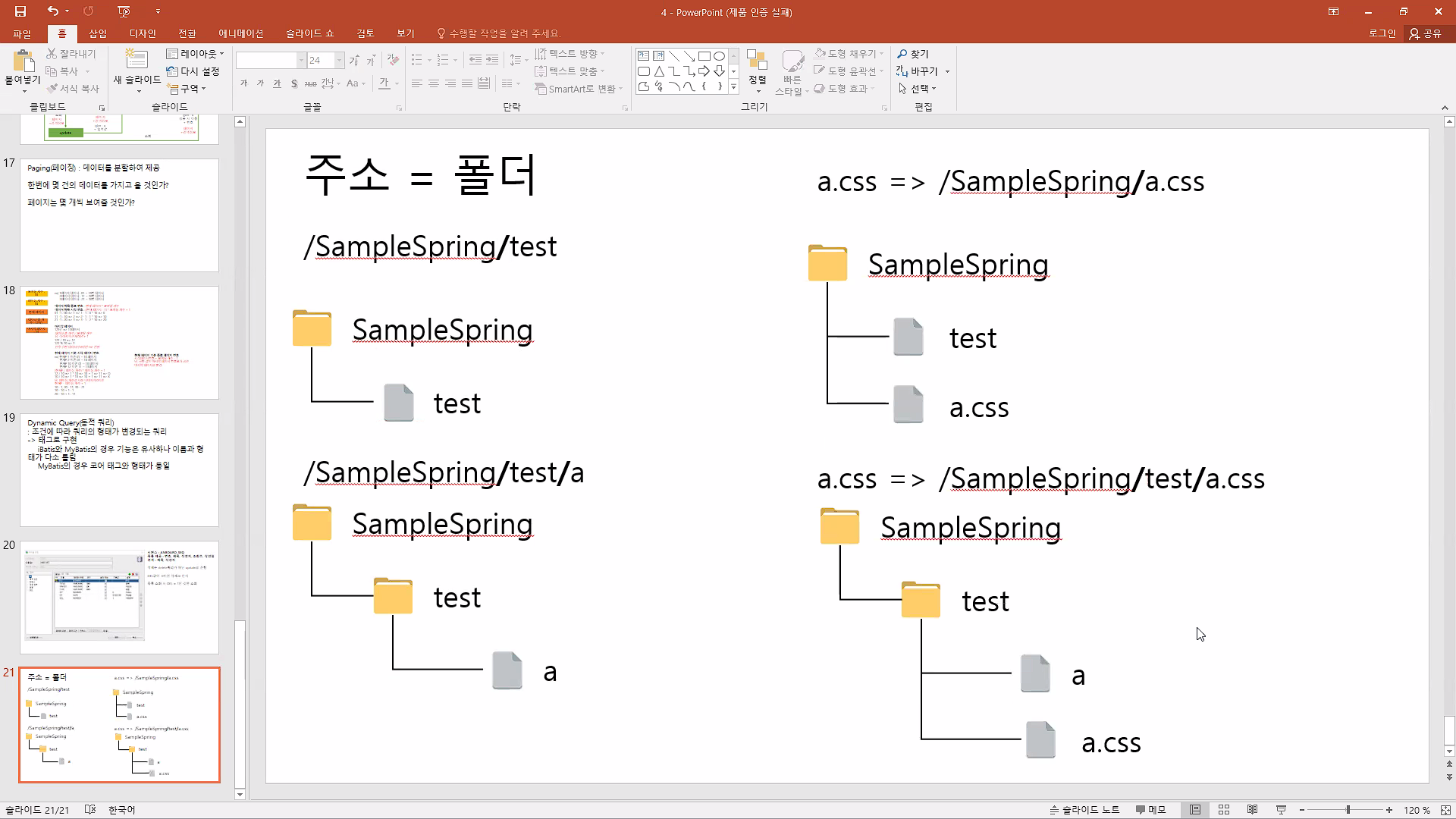Open the font size dropdown showing 24
Viewport: 1456px width, 819px height.
339,61
